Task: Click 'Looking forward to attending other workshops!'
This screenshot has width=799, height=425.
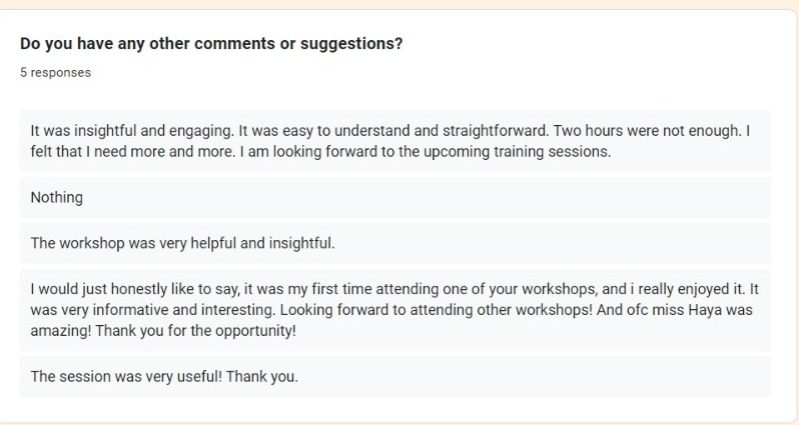Action: [436, 310]
